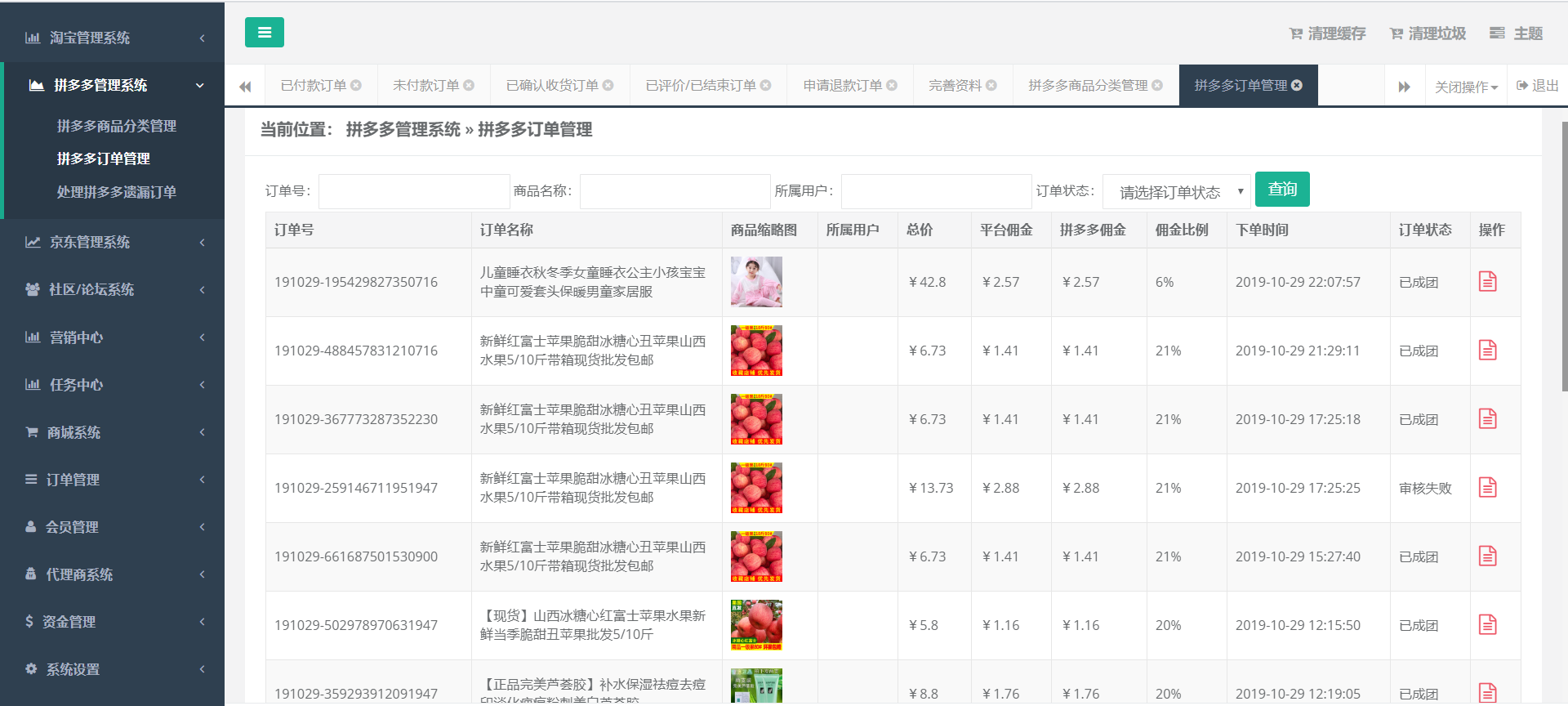Expand 代理商系统 sidebar menu
1568x706 pixels.
coord(112,574)
